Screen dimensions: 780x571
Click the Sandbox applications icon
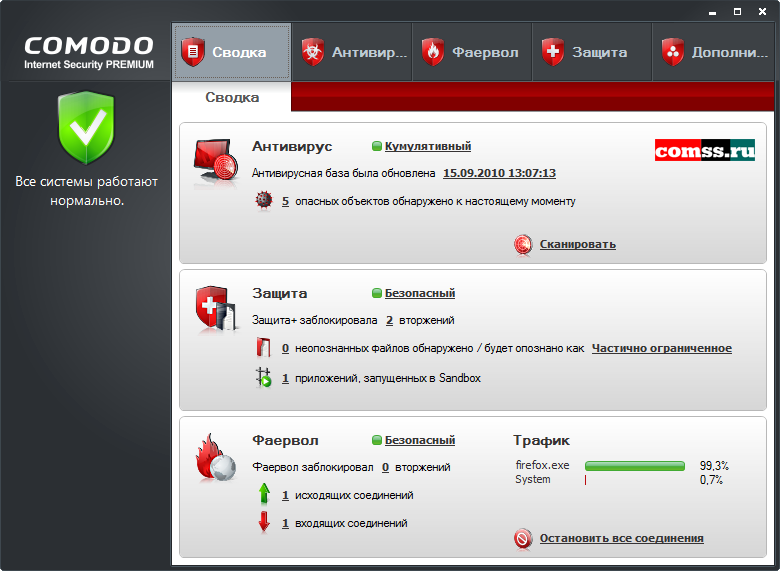pyautogui.click(x=264, y=378)
